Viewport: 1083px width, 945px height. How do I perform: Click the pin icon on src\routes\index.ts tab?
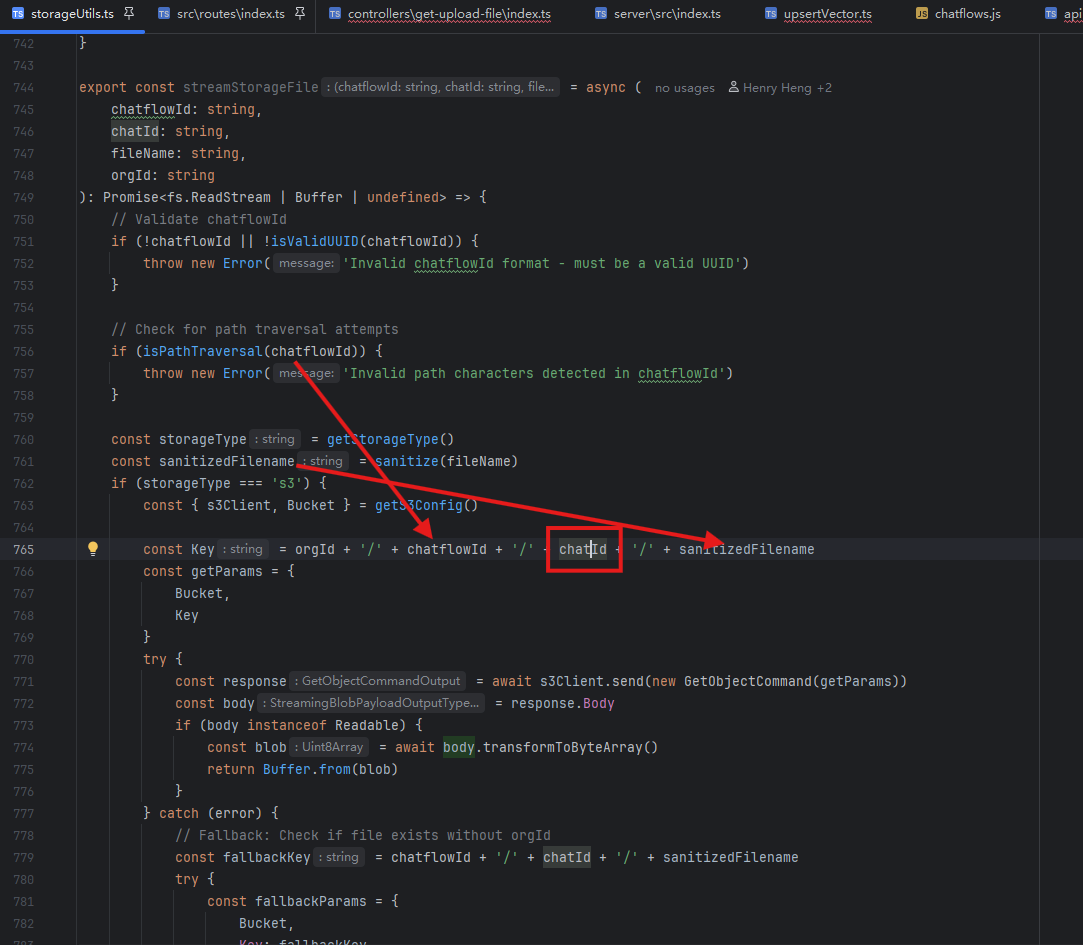(299, 14)
